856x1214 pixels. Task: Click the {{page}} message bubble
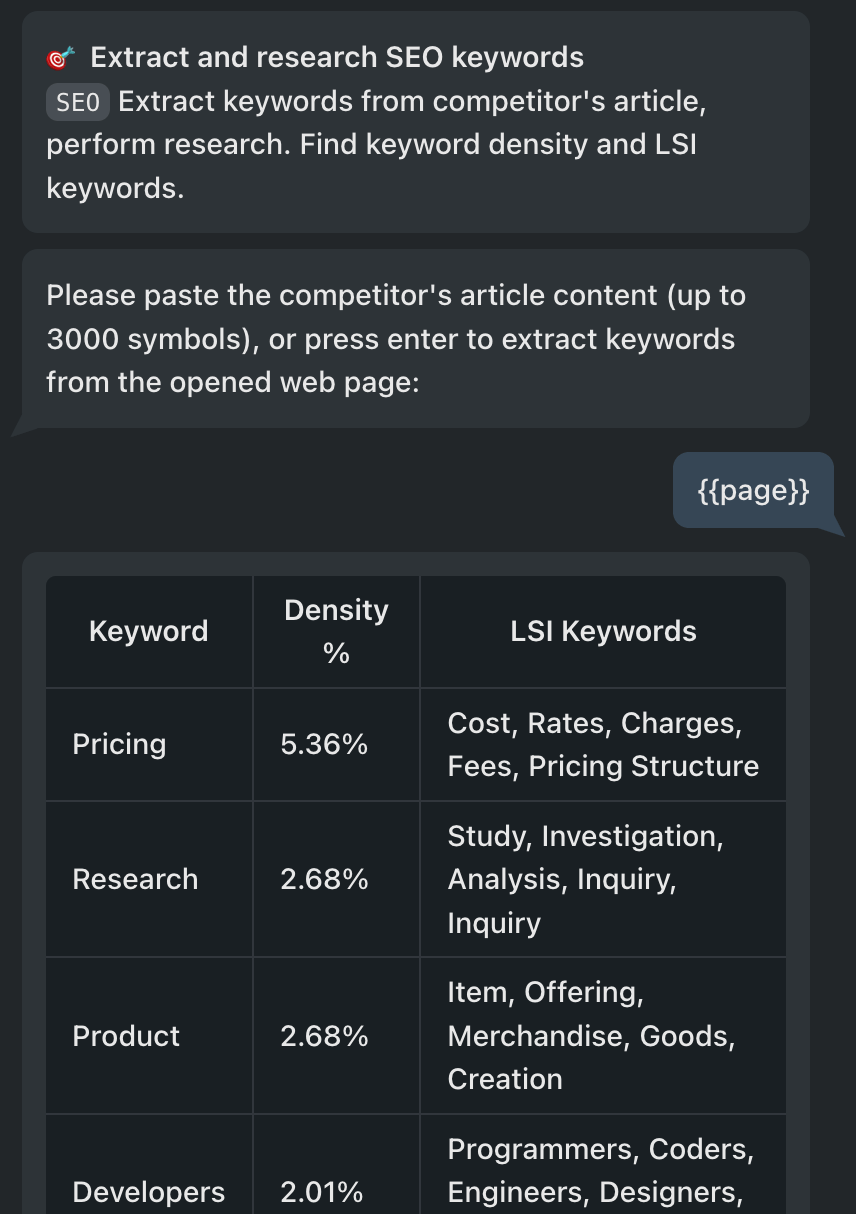[752, 491]
